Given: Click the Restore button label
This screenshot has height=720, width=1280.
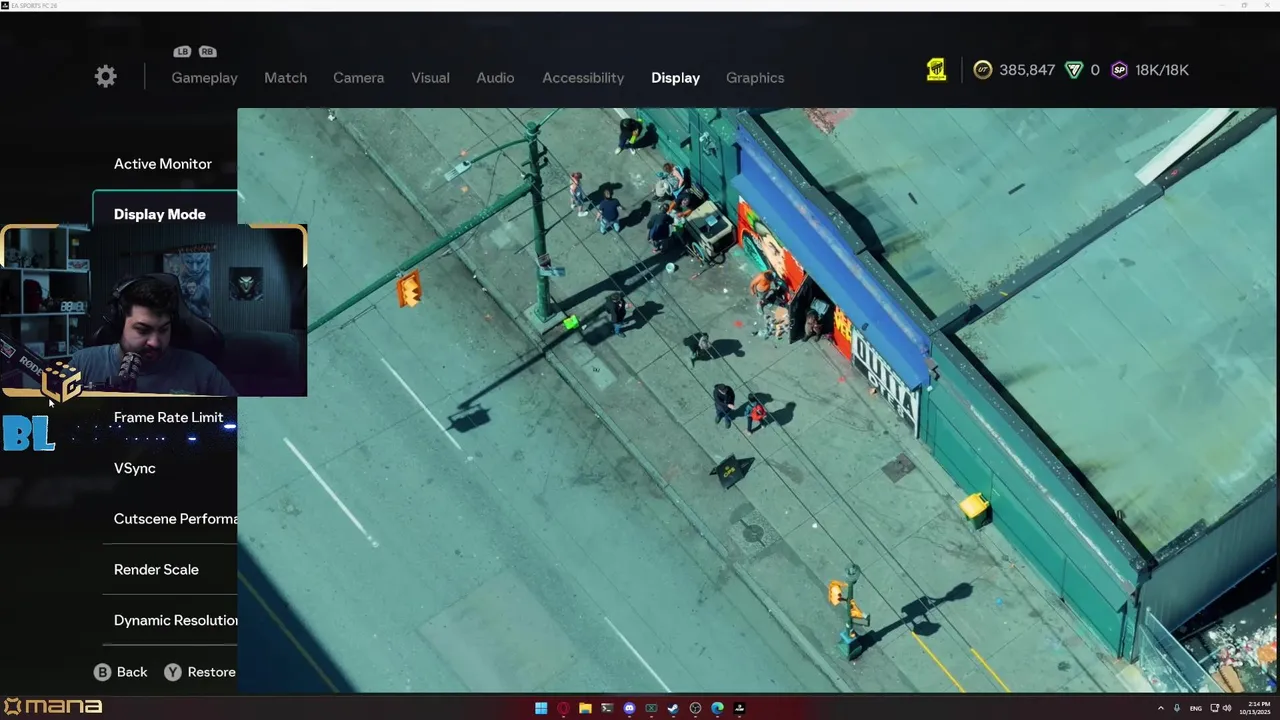Looking at the screenshot, I should pyautogui.click(x=211, y=672).
